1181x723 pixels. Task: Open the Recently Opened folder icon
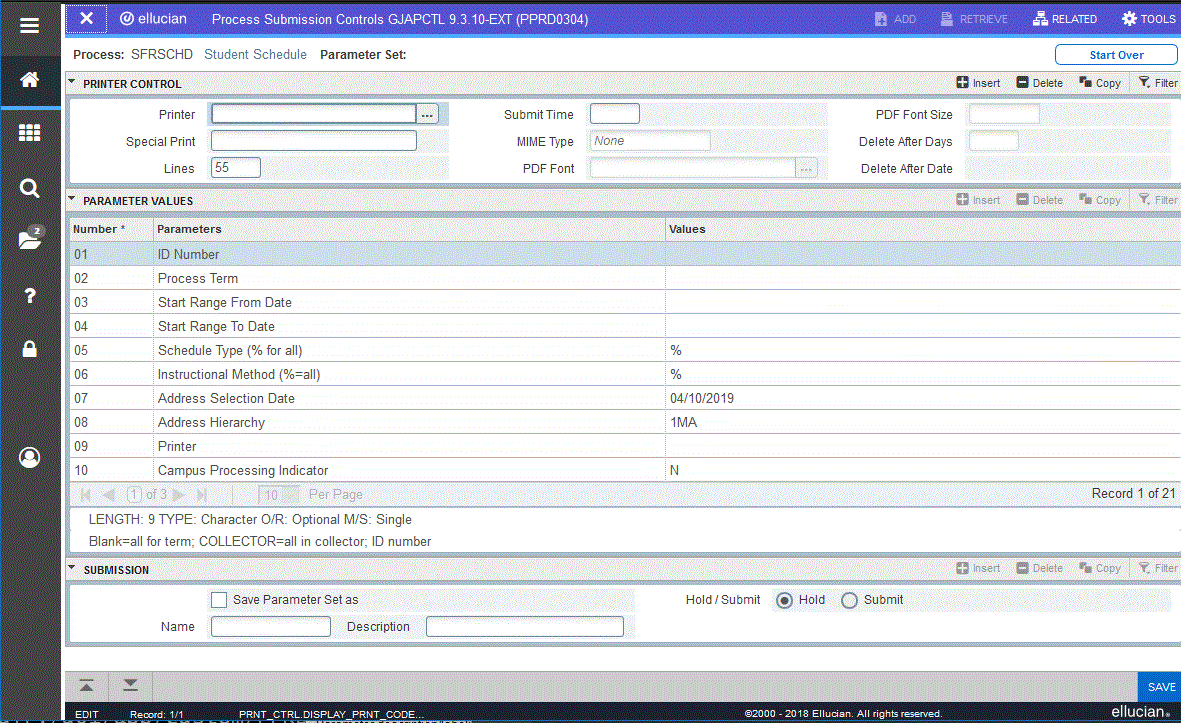tap(30, 239)
